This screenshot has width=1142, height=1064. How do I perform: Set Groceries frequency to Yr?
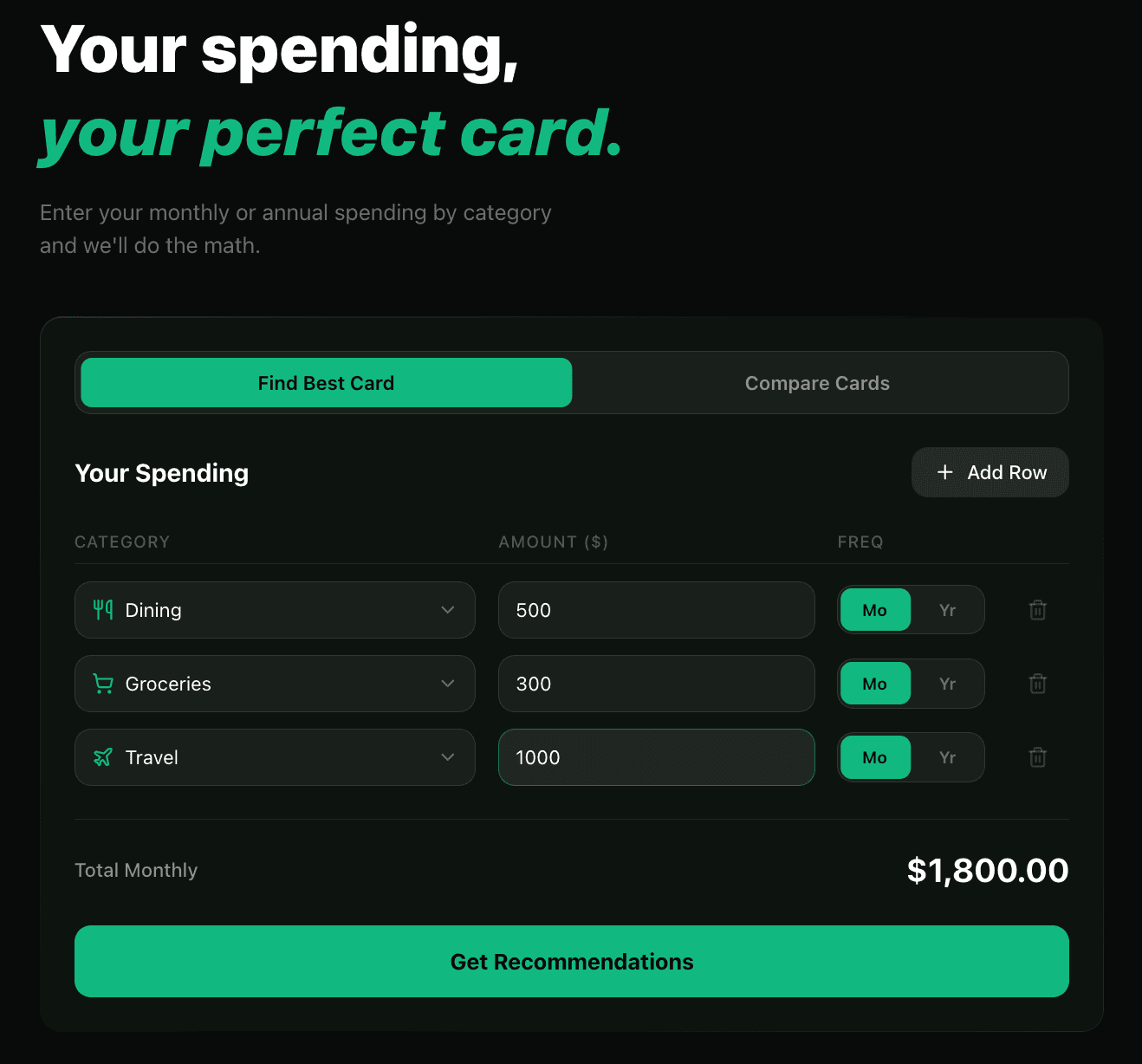(x=947, y=684)
